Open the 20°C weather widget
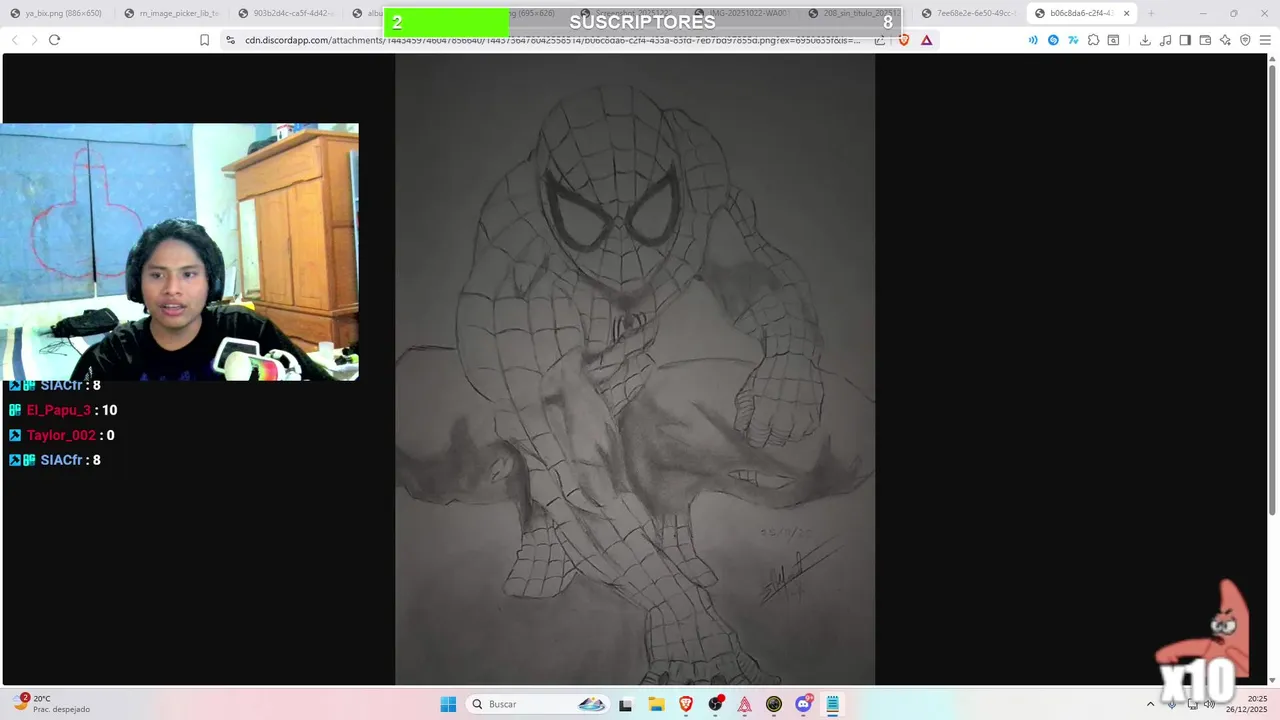Image resolution: width=1280 pixels, height=720 pixels. [x=52, y=704]
